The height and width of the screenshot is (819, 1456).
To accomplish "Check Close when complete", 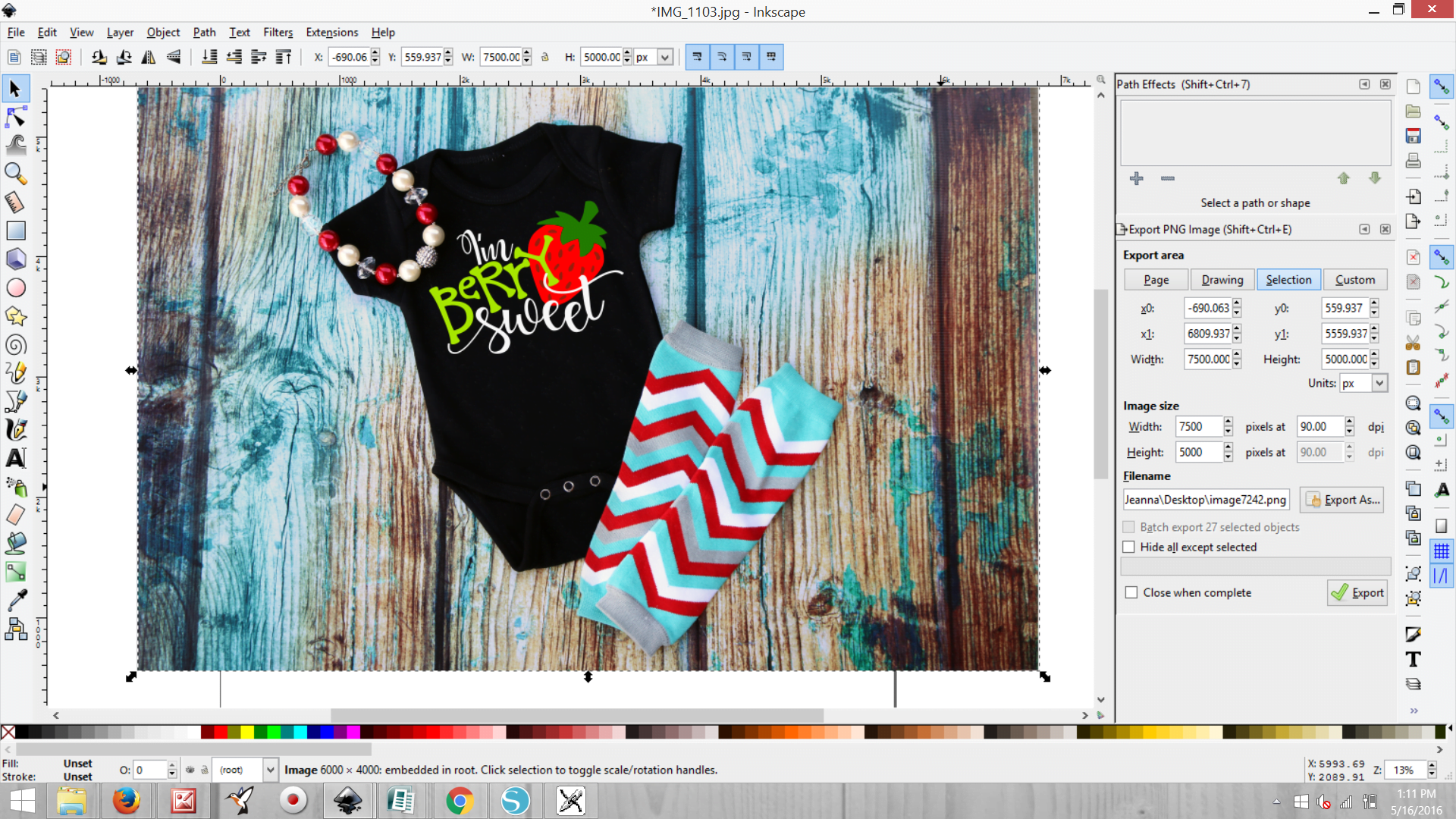I will coord(1132,592).
